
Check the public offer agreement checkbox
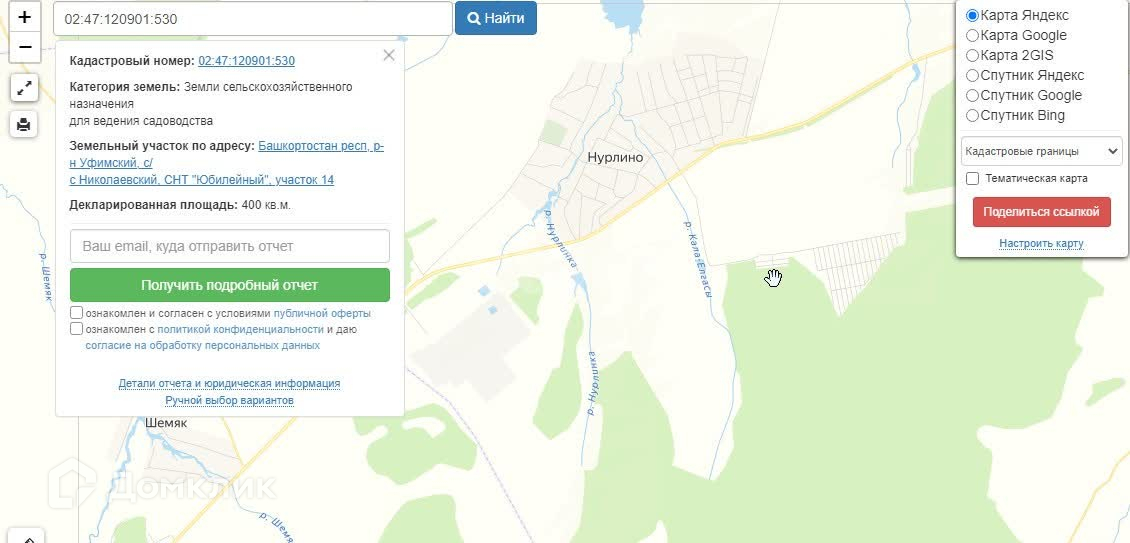pos(76,313)
